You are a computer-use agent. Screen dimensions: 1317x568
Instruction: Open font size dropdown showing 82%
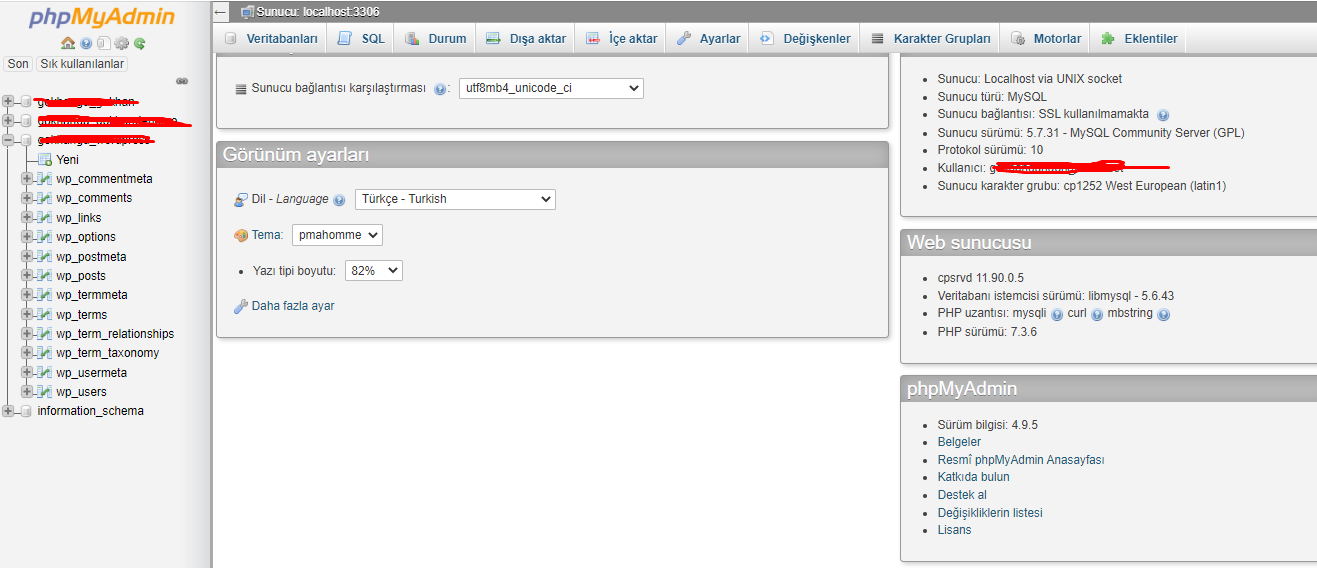374,271
